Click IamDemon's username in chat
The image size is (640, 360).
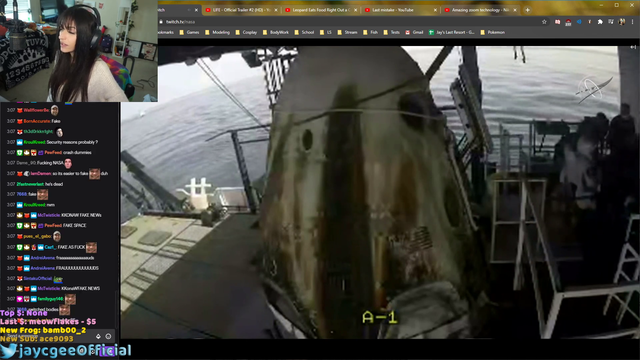pyautogui.click(x=41, y=173)
